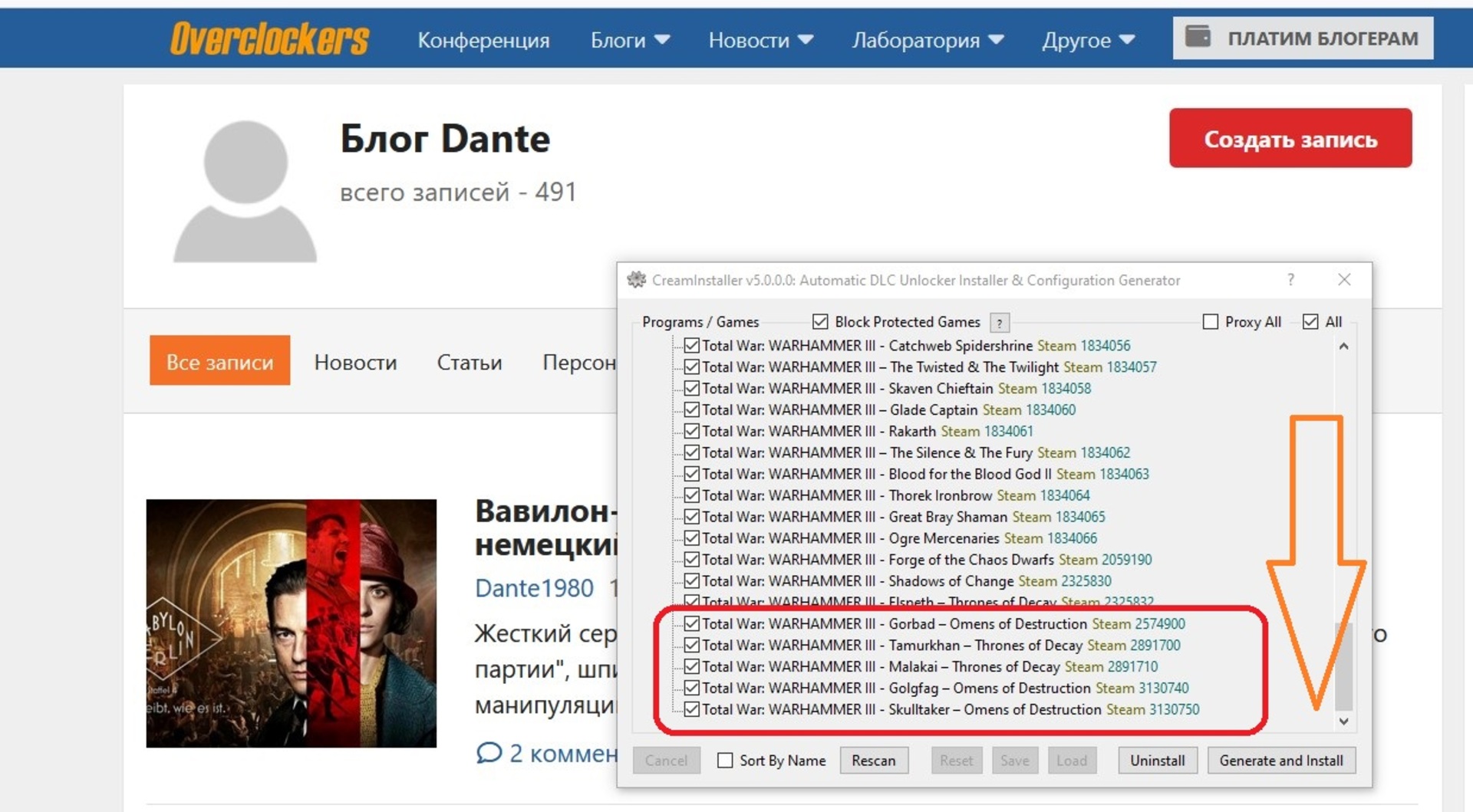This screenshot has height=812, width=1473.
Task: Click the Блог Dante heading
Action: (445, 139)
